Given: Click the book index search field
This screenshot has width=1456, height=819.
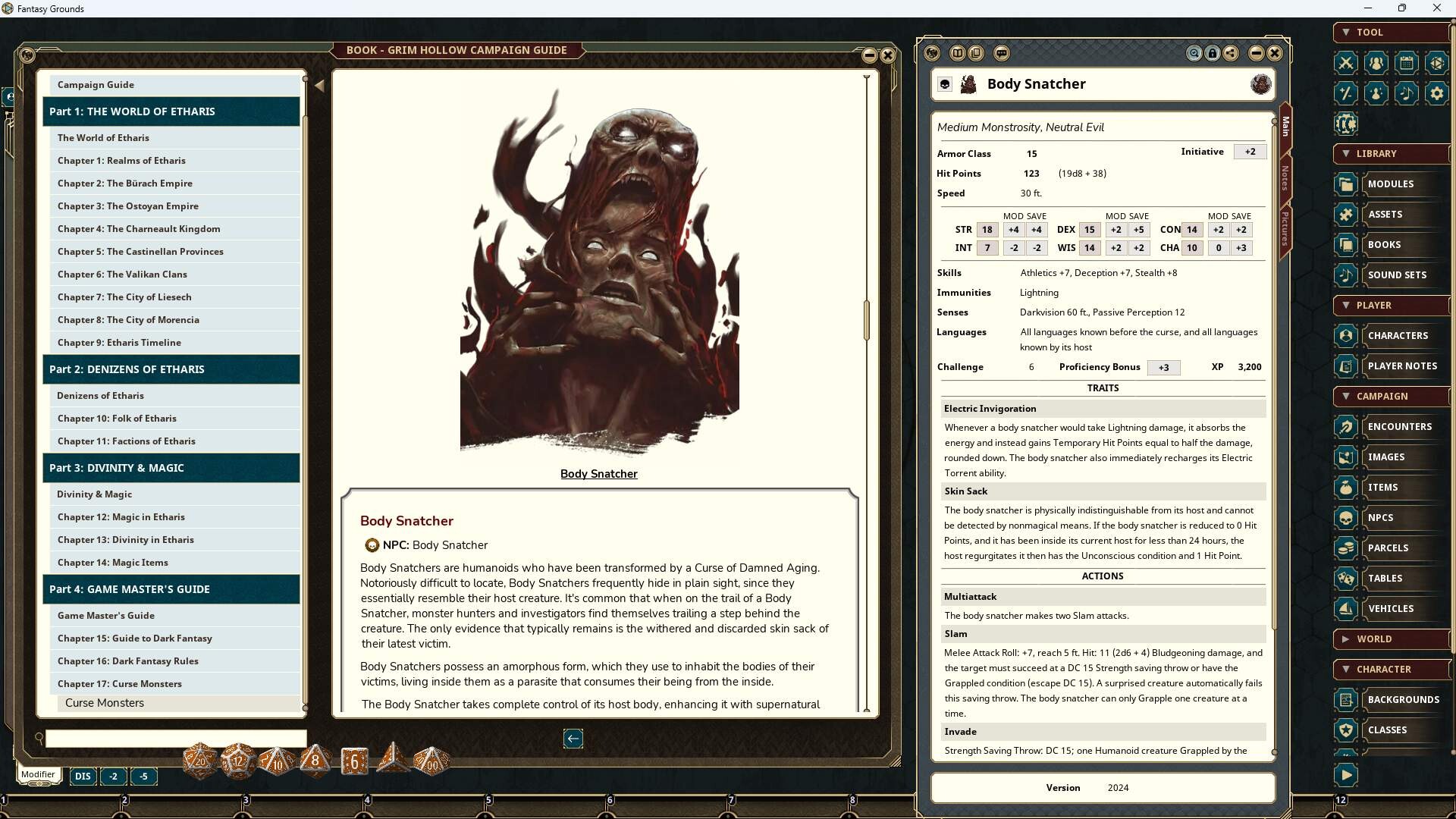Looking at the screenshot, I should coord(176,739).
